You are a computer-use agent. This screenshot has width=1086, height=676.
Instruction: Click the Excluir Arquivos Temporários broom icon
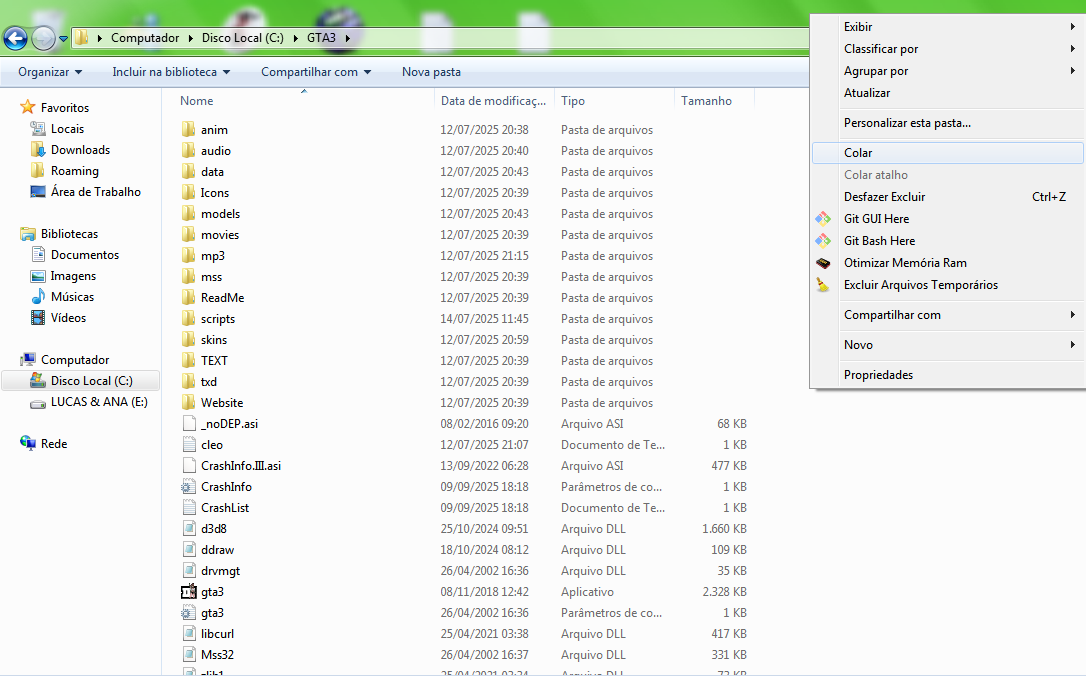click(x=822, y=285)
